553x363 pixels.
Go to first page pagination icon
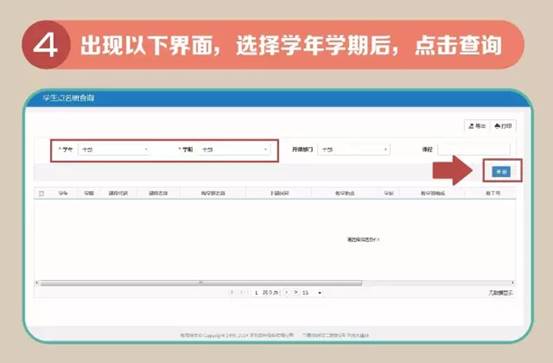point(232,292)
